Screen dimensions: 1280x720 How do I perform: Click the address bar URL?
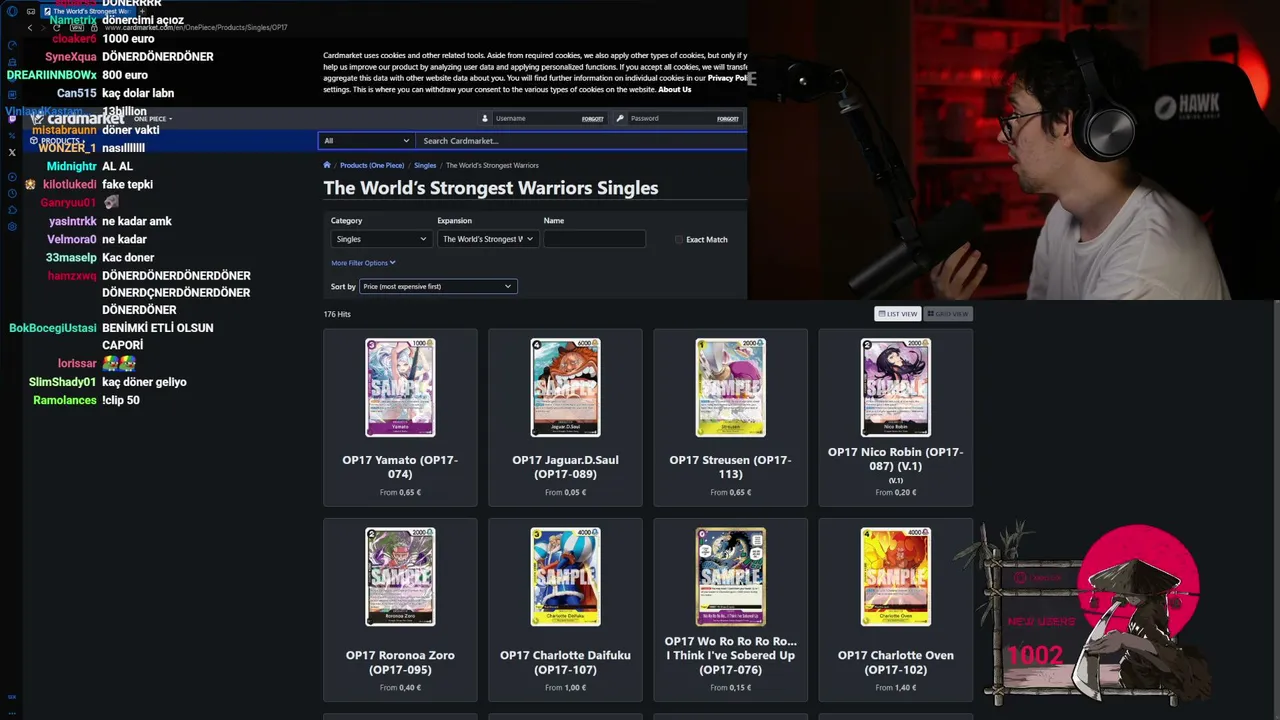tap(196, 28)
